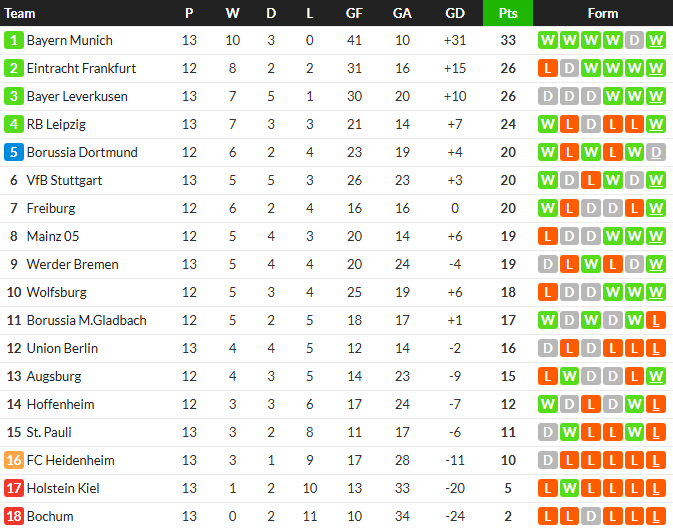Open Bayer Leverkusen team link
This screenshot has width=673, height=529.
coord(76,97)
